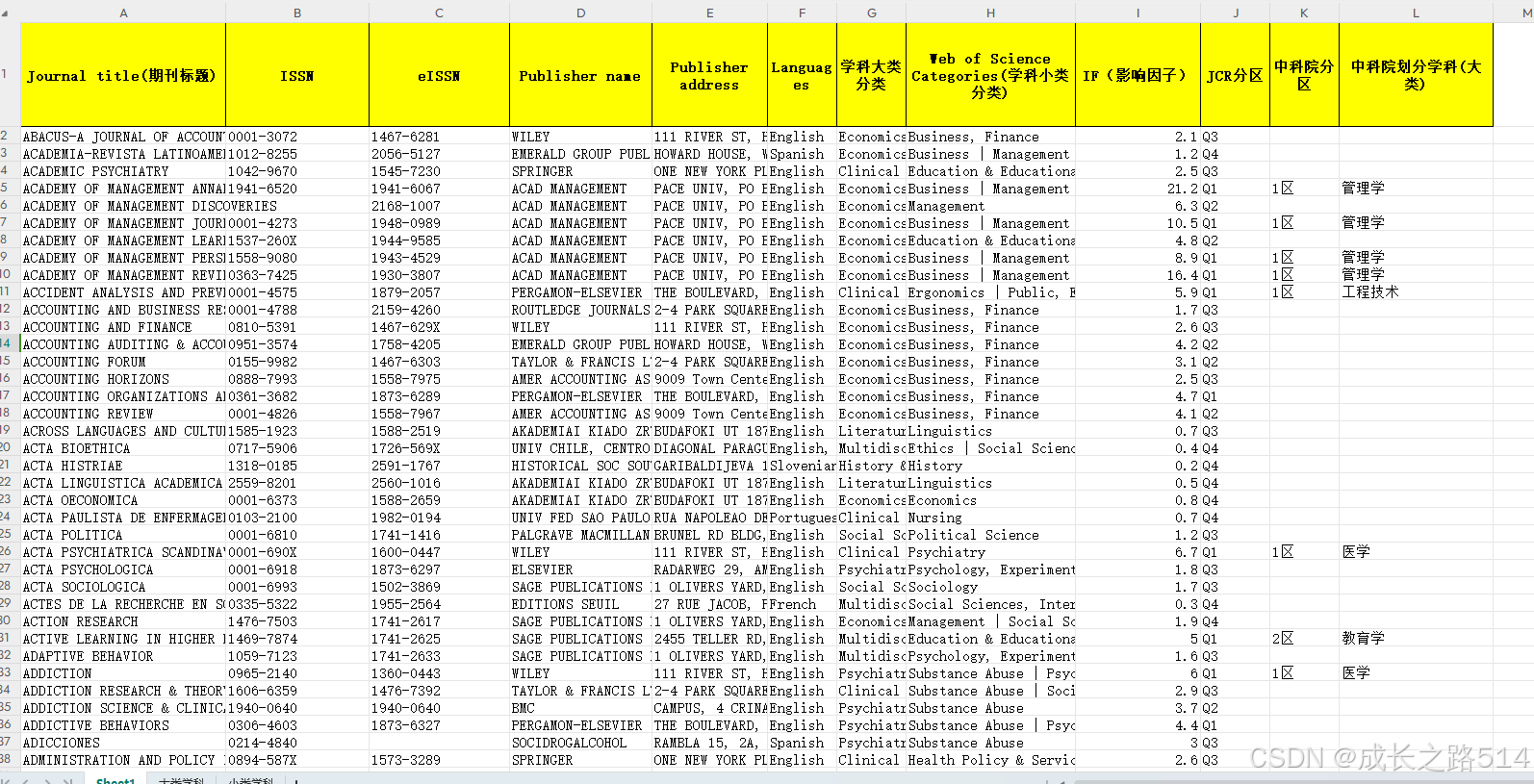The width and height of the screenshot is (1534, 784).
Task: Select the ISSN cell 0717-5906
Action: click(x=297, y=448)
